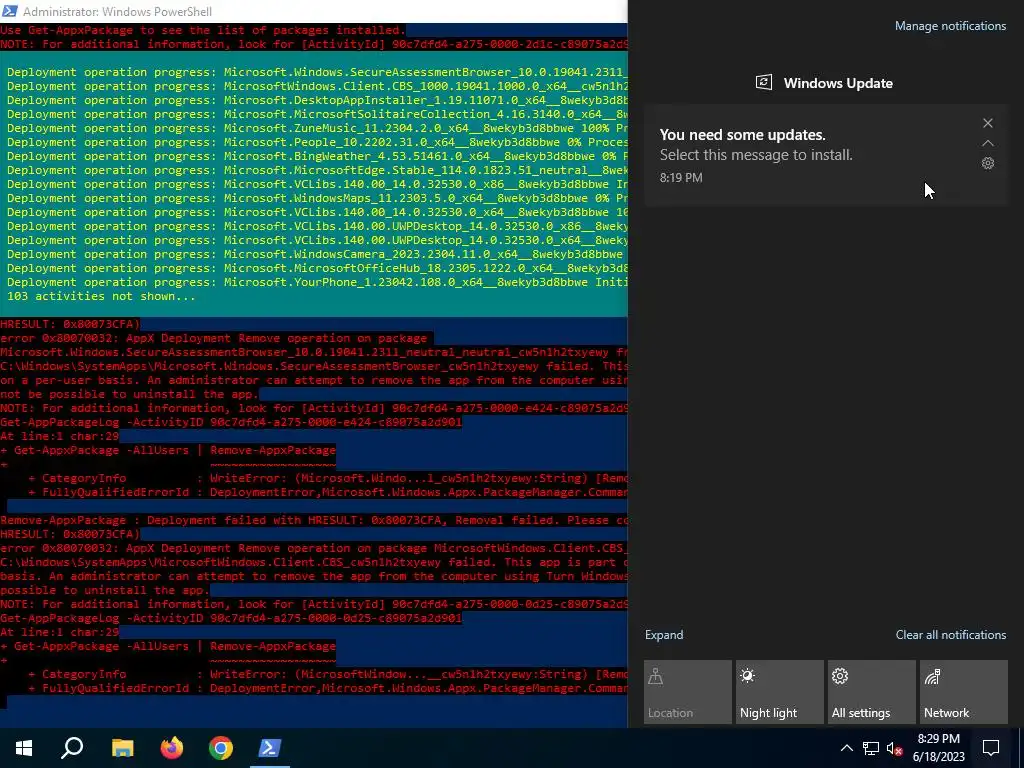The image size is (1024, 768).
Task: Dismiss the Windows Update notification
Action: (987, 123)
